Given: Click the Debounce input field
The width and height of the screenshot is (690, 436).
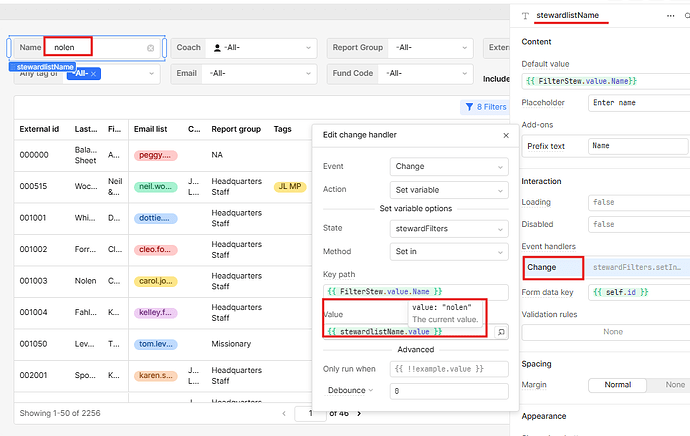Looking at the screenshot, I should pyautogui.click(x=448, y=390).
